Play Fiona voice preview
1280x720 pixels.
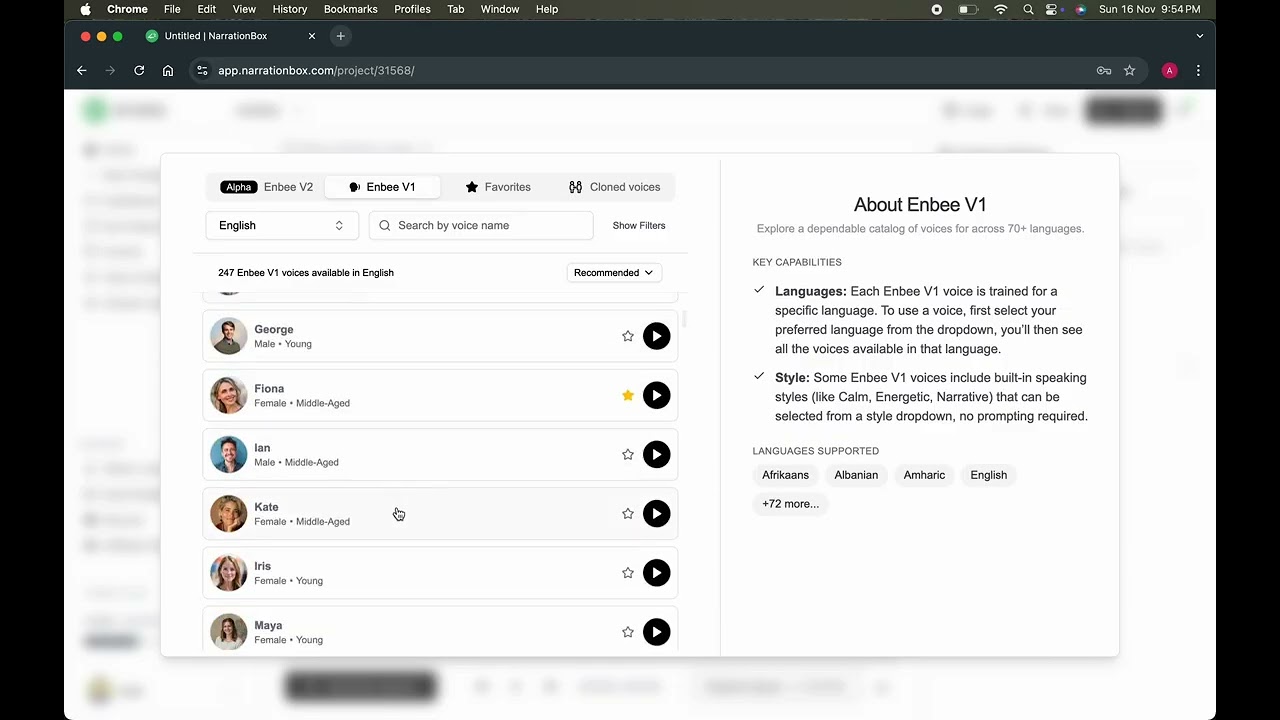click(656, 395)
